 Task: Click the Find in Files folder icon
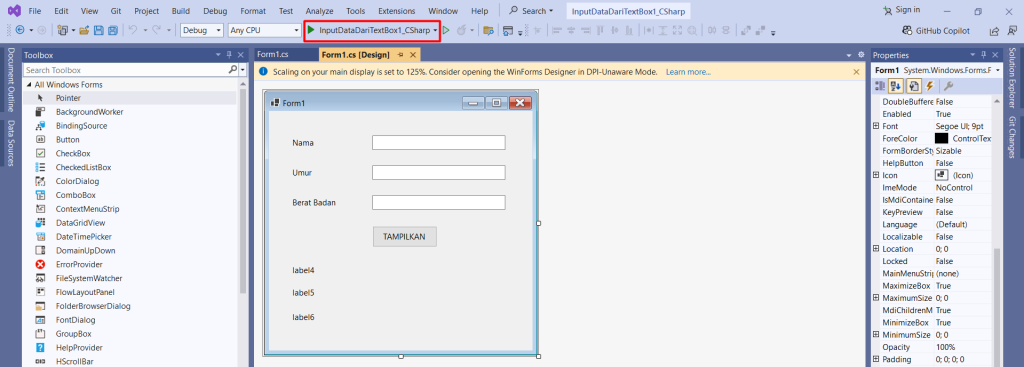[x=487, y=30]
